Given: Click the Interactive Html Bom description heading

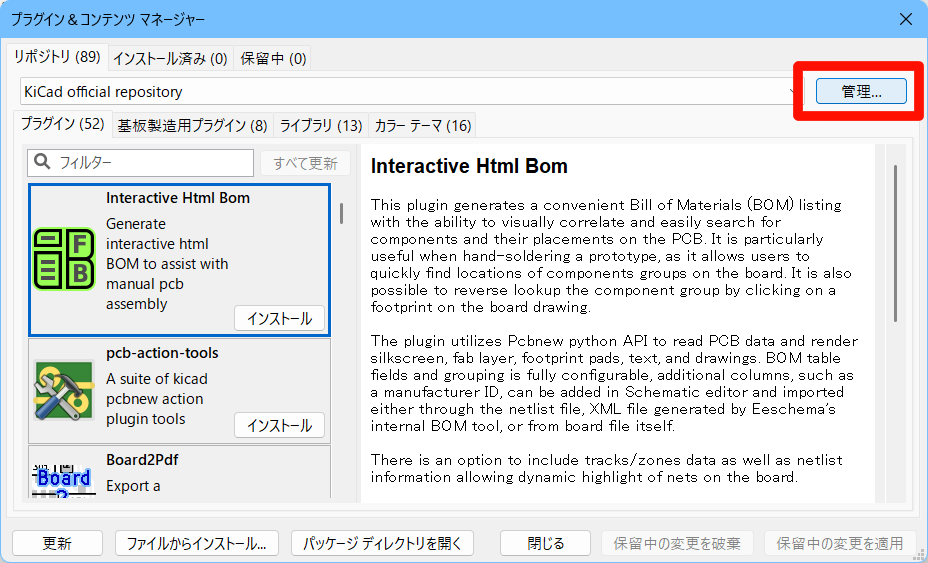Looking at the screenshot, I should pos(469,166).
